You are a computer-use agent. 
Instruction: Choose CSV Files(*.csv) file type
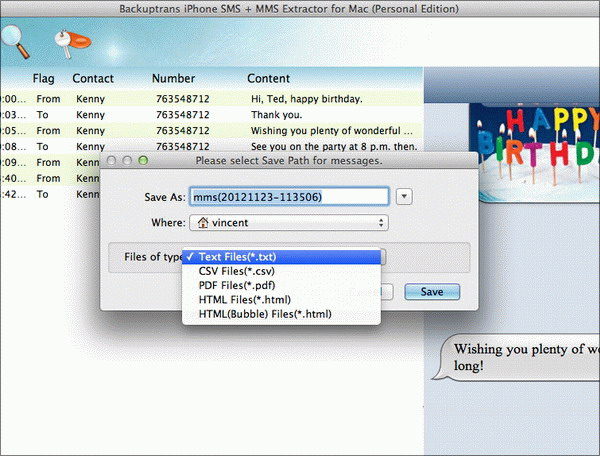tap(282, 271)
